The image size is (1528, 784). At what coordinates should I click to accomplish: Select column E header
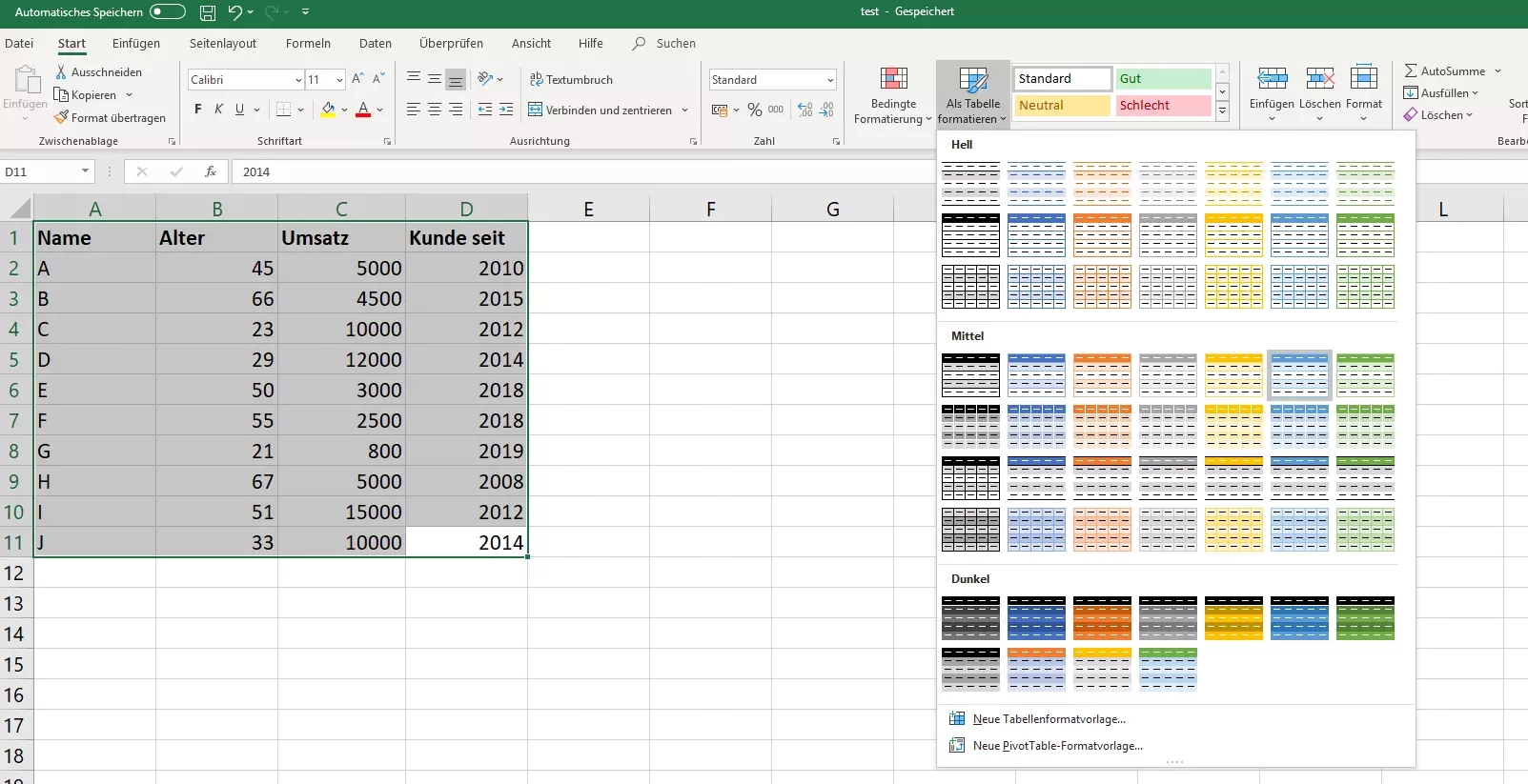(x=588, y=210)
